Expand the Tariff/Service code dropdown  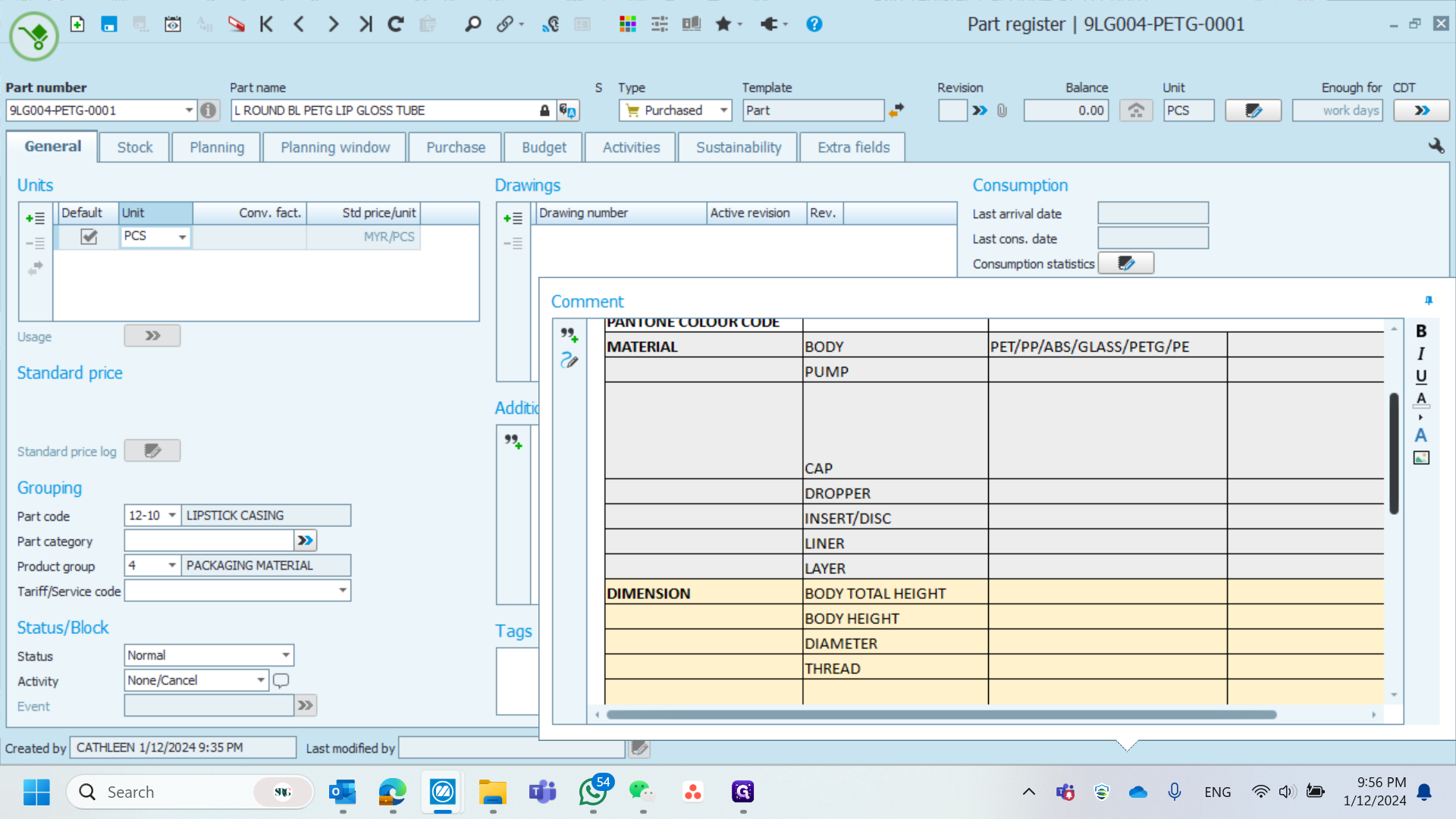pos(343,590)
